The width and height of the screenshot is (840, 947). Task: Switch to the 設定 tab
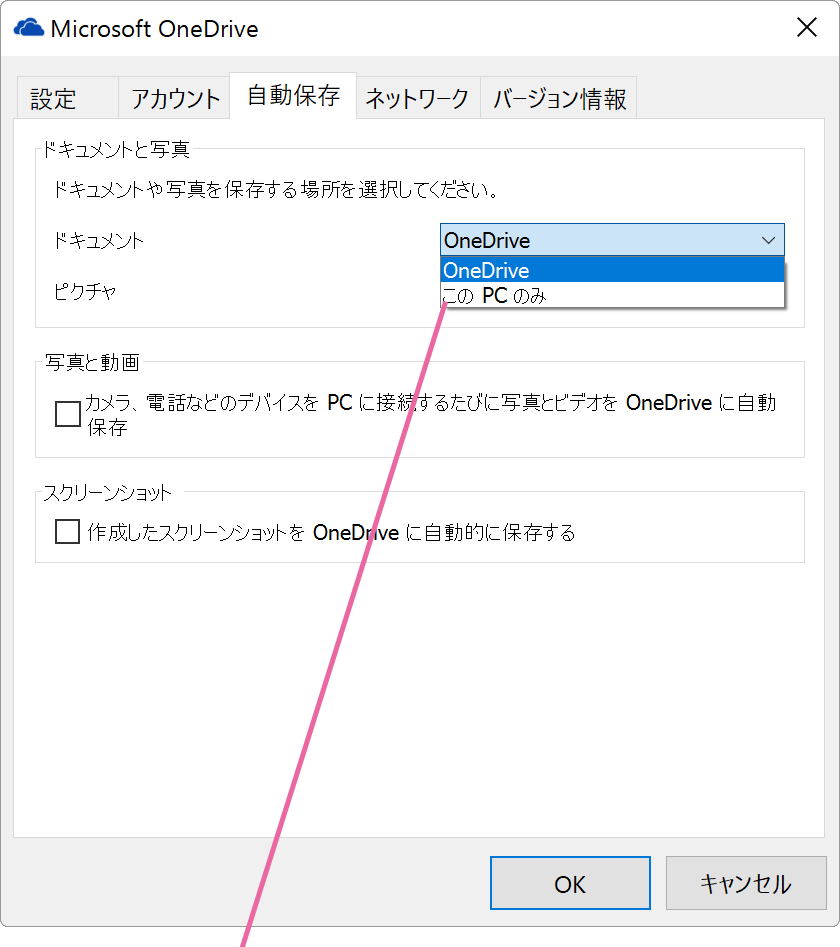pos(68,98)
